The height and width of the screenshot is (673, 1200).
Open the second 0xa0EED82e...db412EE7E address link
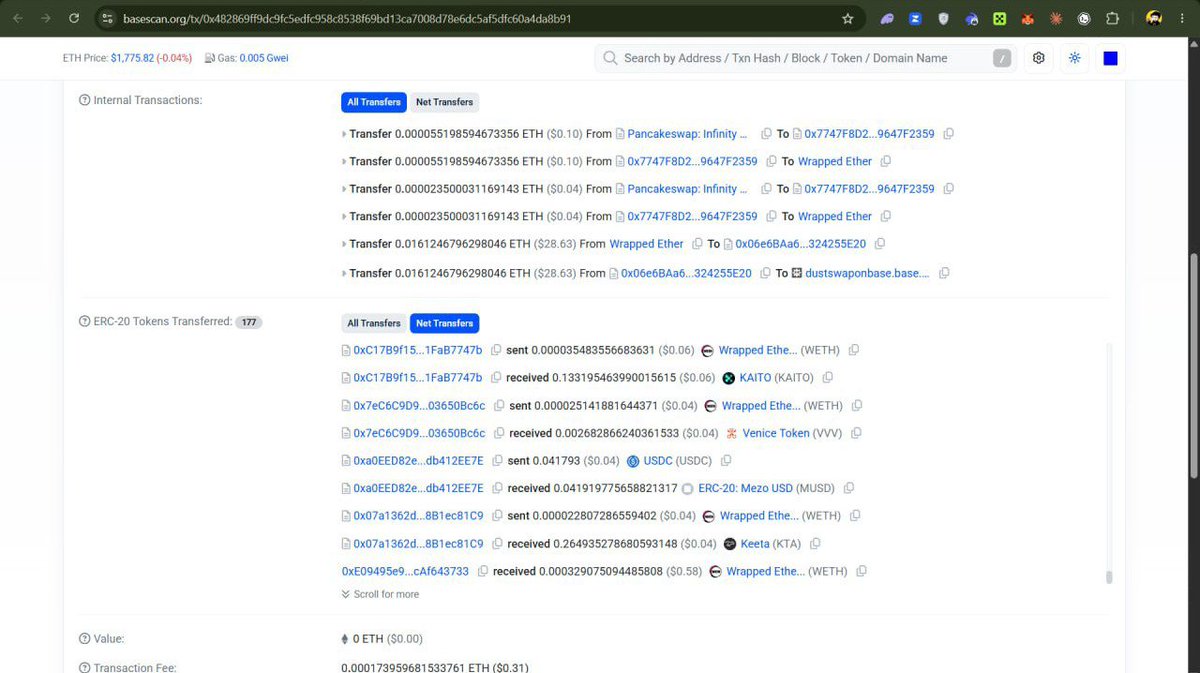(418, 488)
